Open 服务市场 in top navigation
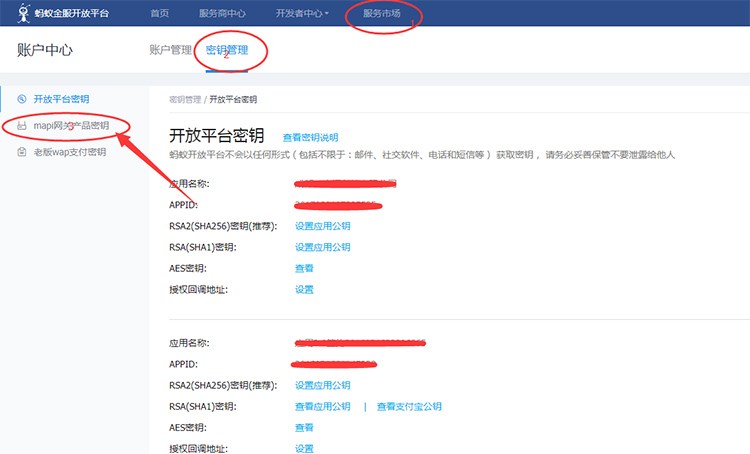 tap(382, 13)
